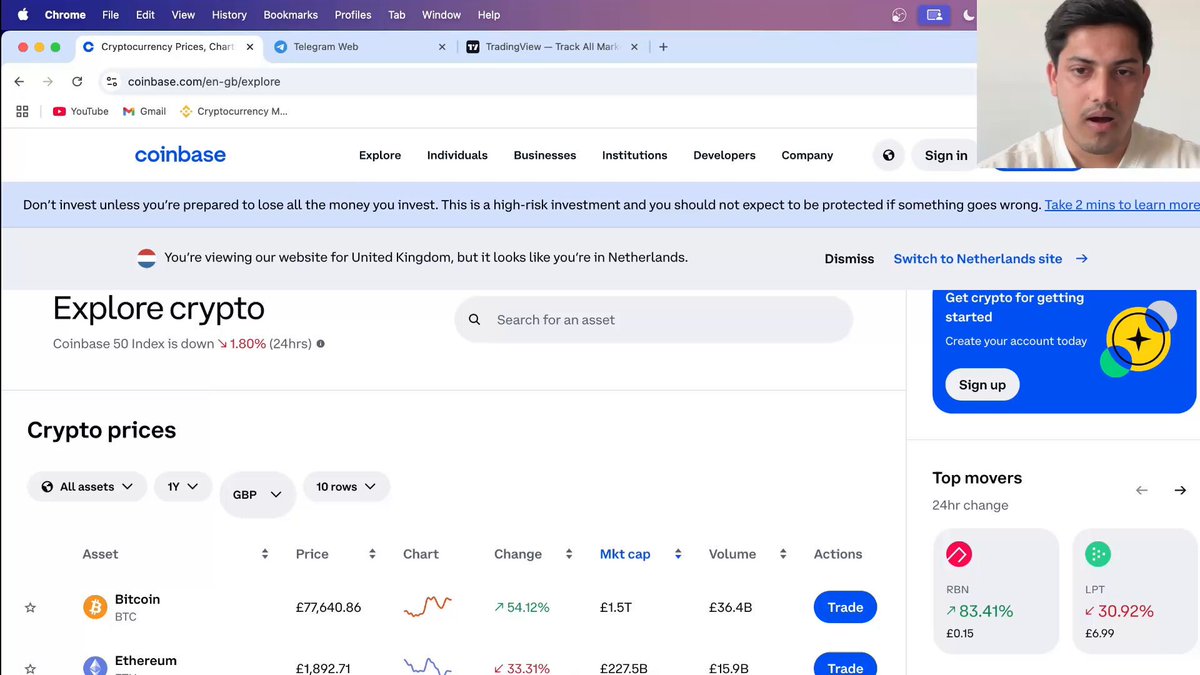Switch to the TradingView tab
Image resolution: width=1200 pixels, height=675 pixels.
click(x=552, y=47)
